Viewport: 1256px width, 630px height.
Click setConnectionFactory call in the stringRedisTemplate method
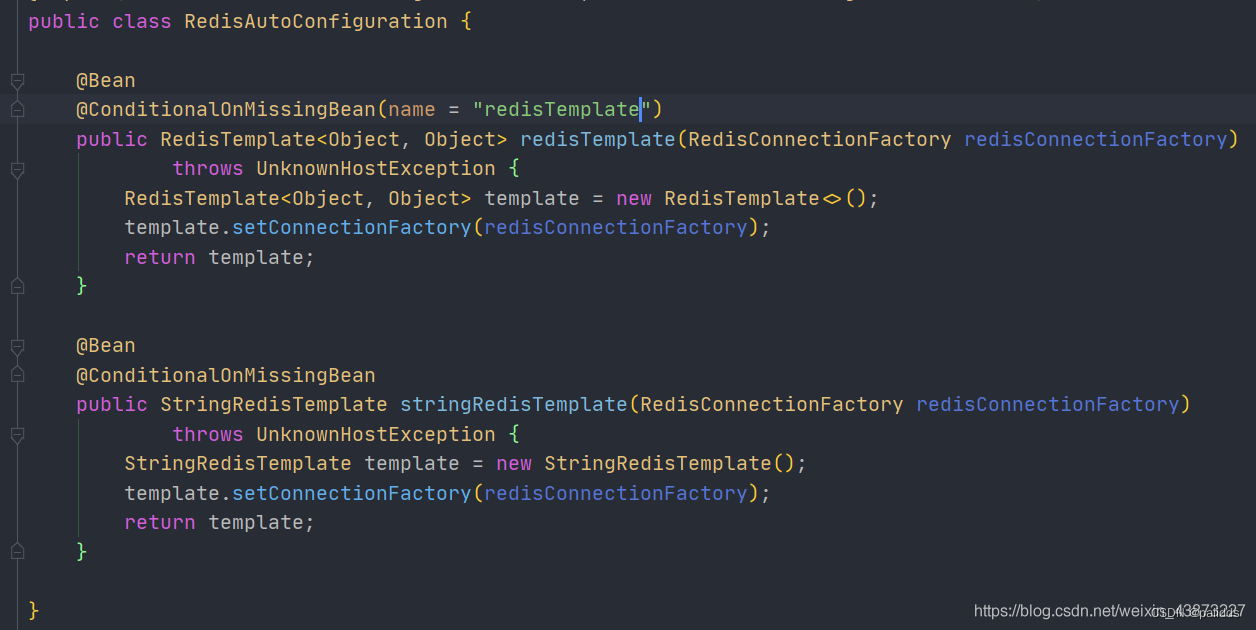coord(351,493)
